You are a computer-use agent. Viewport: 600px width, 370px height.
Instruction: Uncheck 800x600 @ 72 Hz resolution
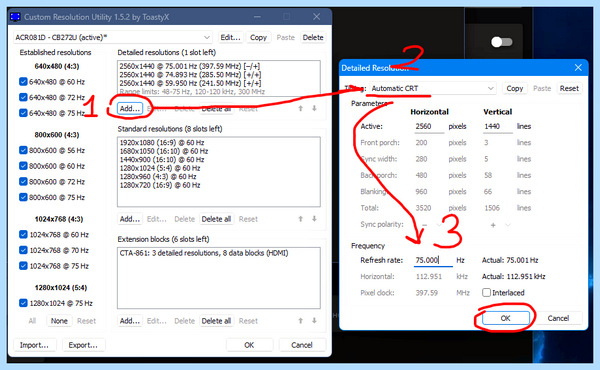click(23, 181)
